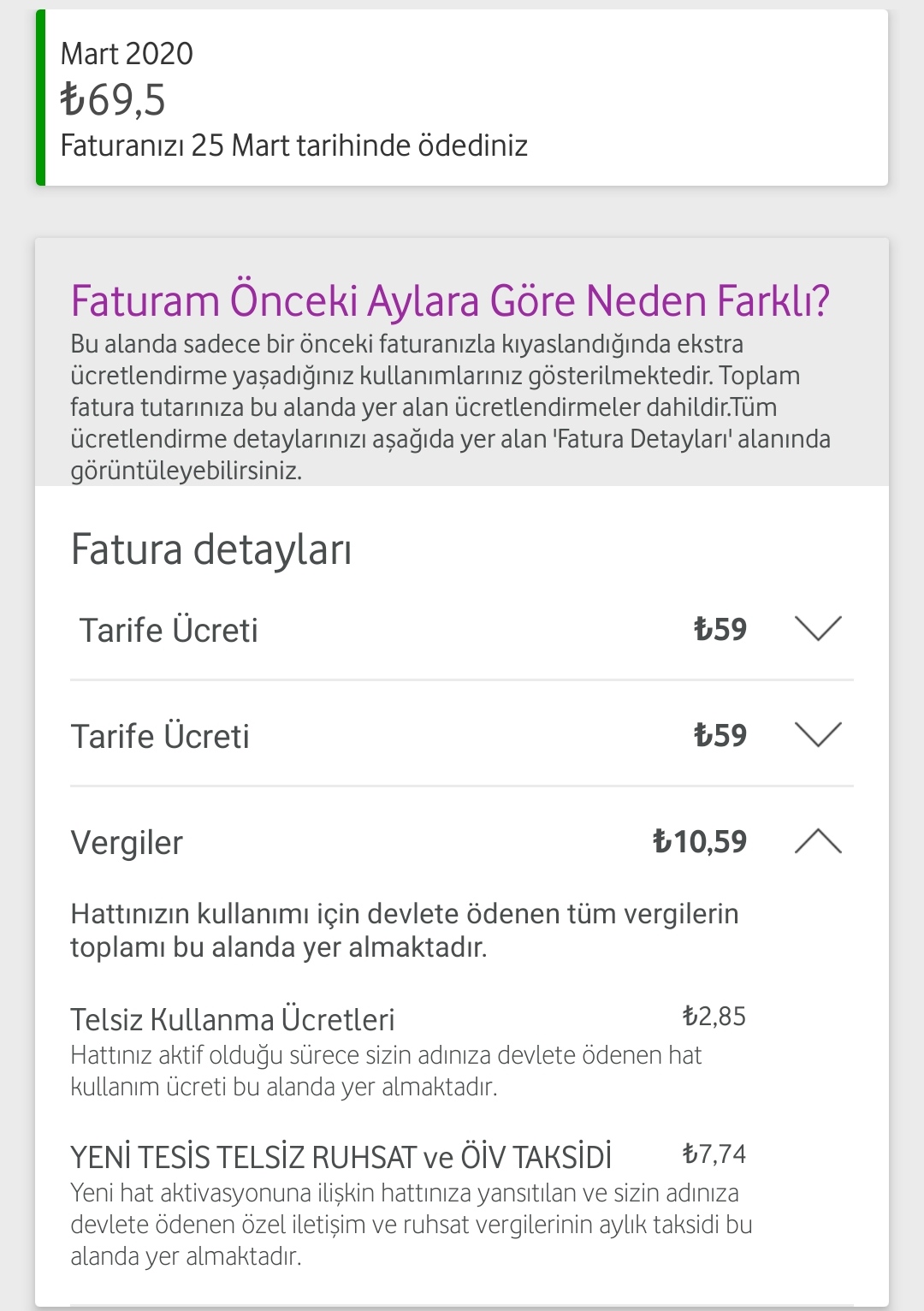Viewport: 924px width, 1311px height.
Task: Collapse the Vergiler section using up chevron
Action: 818,841
